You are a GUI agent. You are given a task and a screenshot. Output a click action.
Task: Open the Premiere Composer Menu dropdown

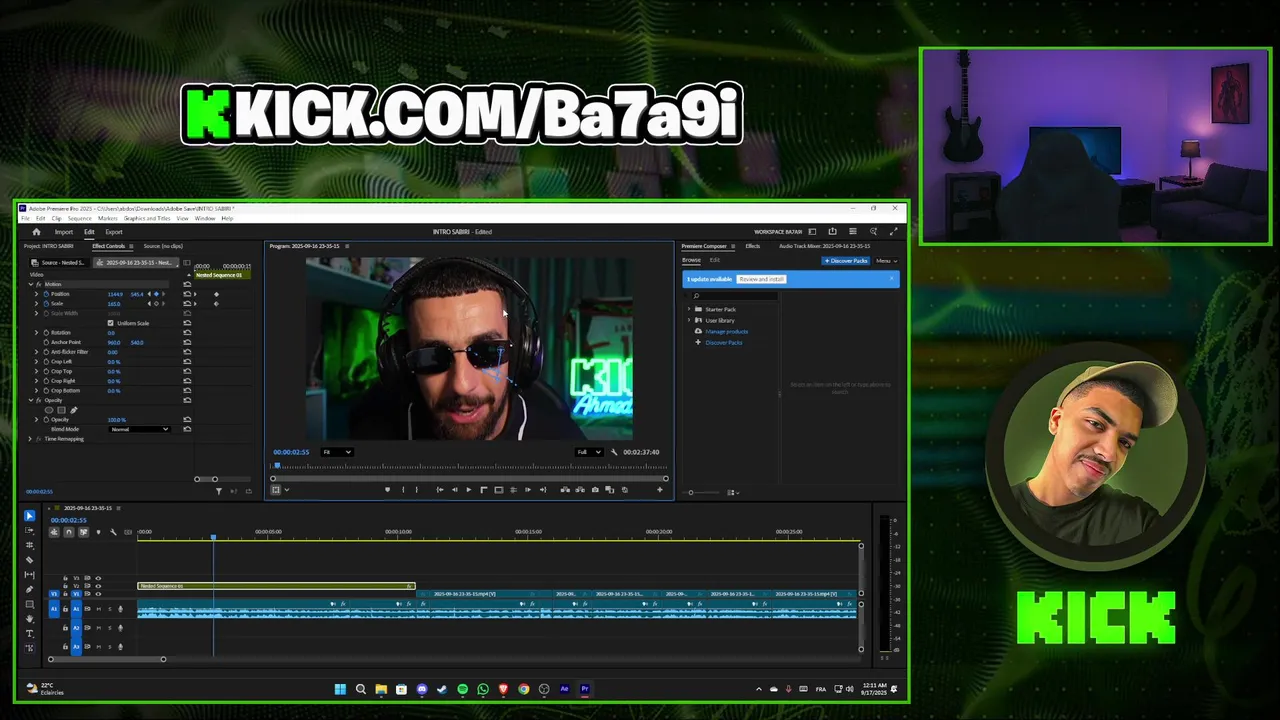(886, 261)
